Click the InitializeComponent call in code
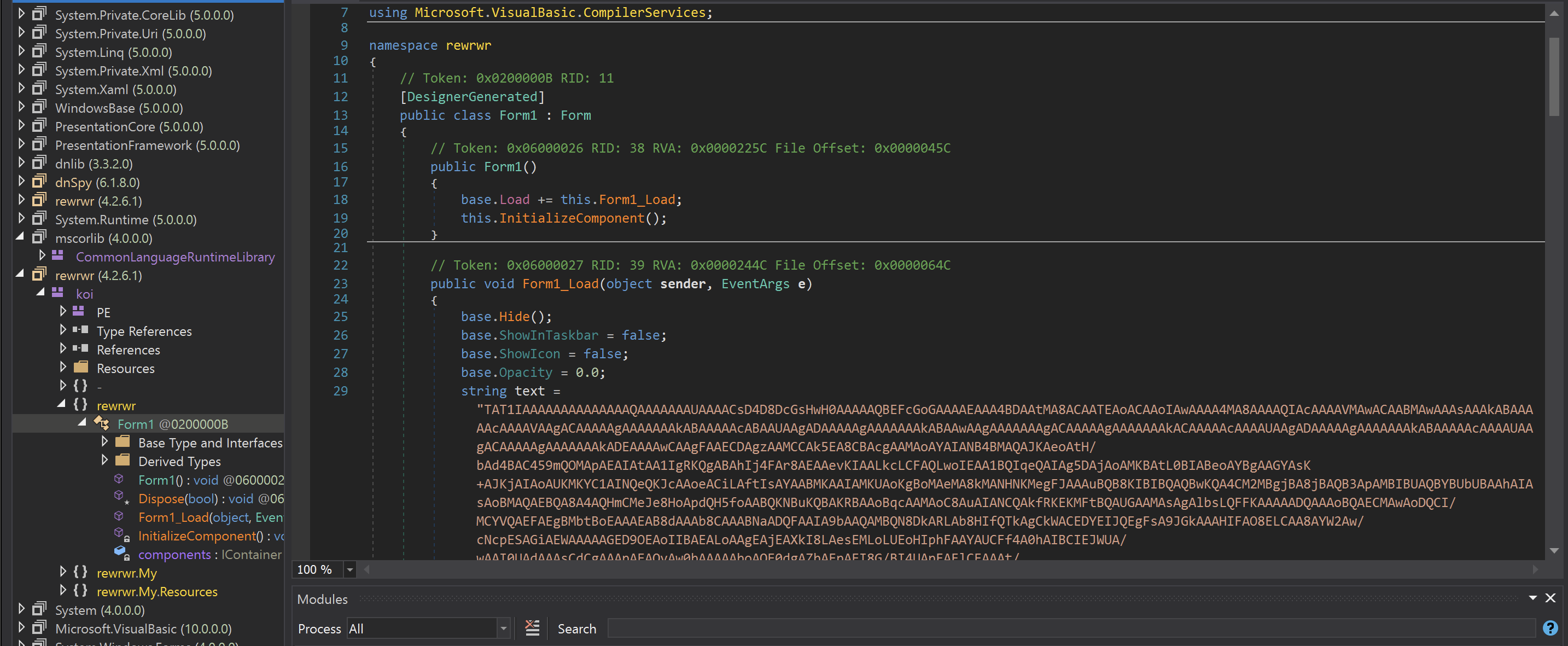Viewport: 1568px width, 646px height. click(x=571, y=218)
